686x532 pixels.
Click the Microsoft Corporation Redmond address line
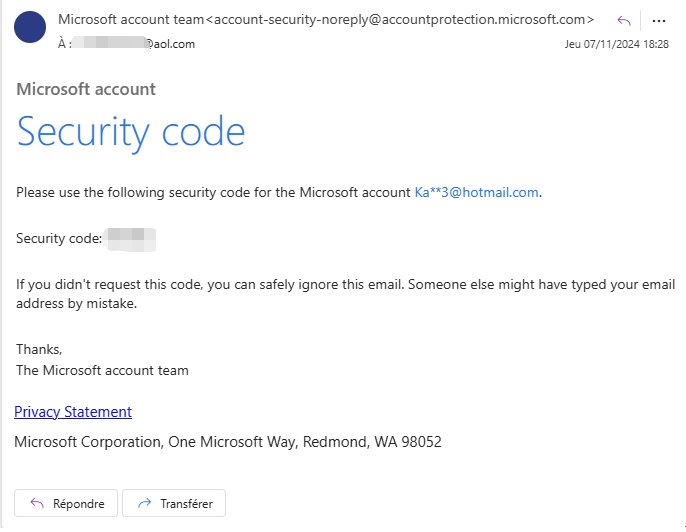pyautogui.click(x=228, y=441)
